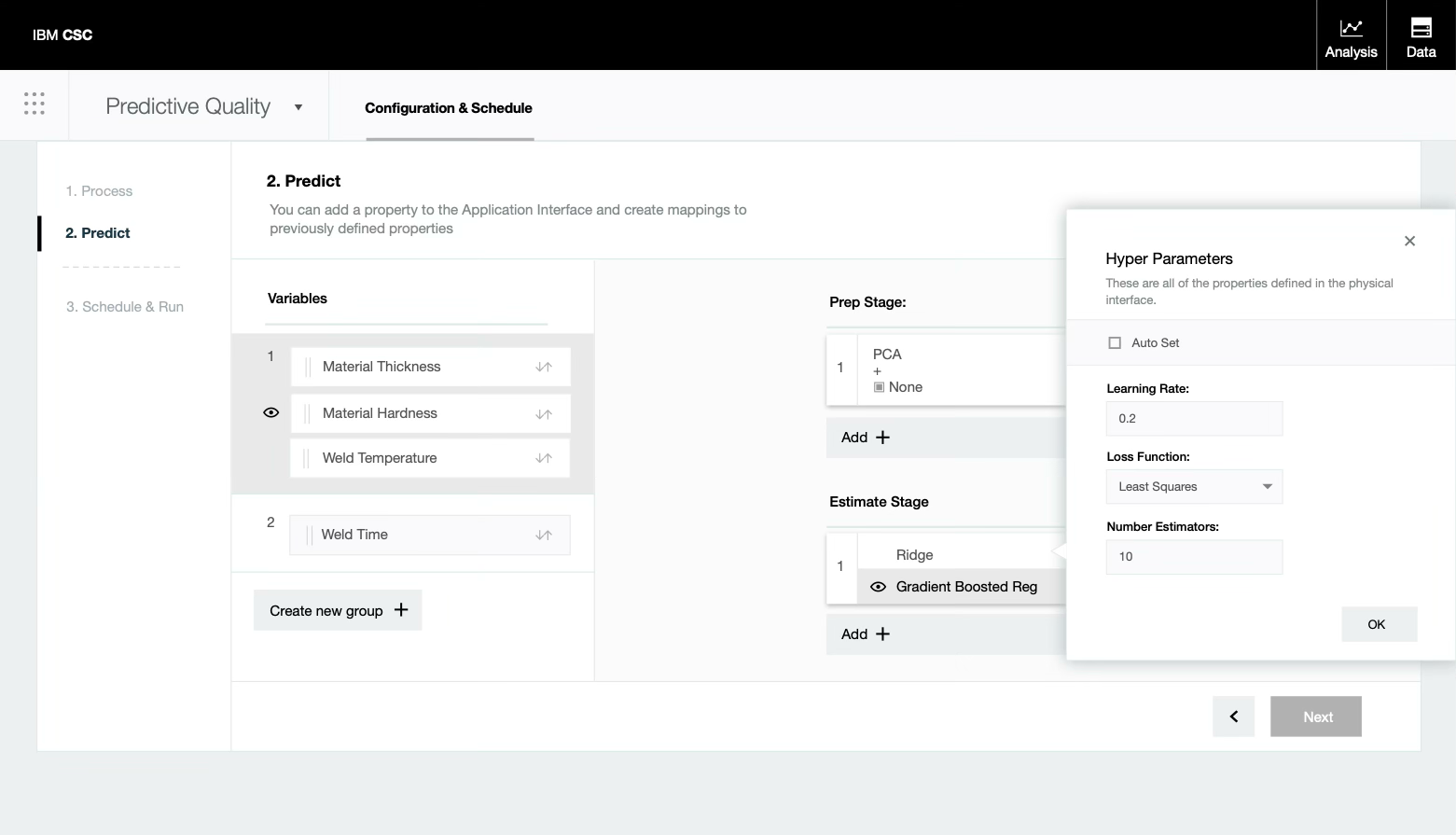Click the Add plus icon under Estimate Stage
This screenshot has height=835, width=1456.
(x=881, y=633)
